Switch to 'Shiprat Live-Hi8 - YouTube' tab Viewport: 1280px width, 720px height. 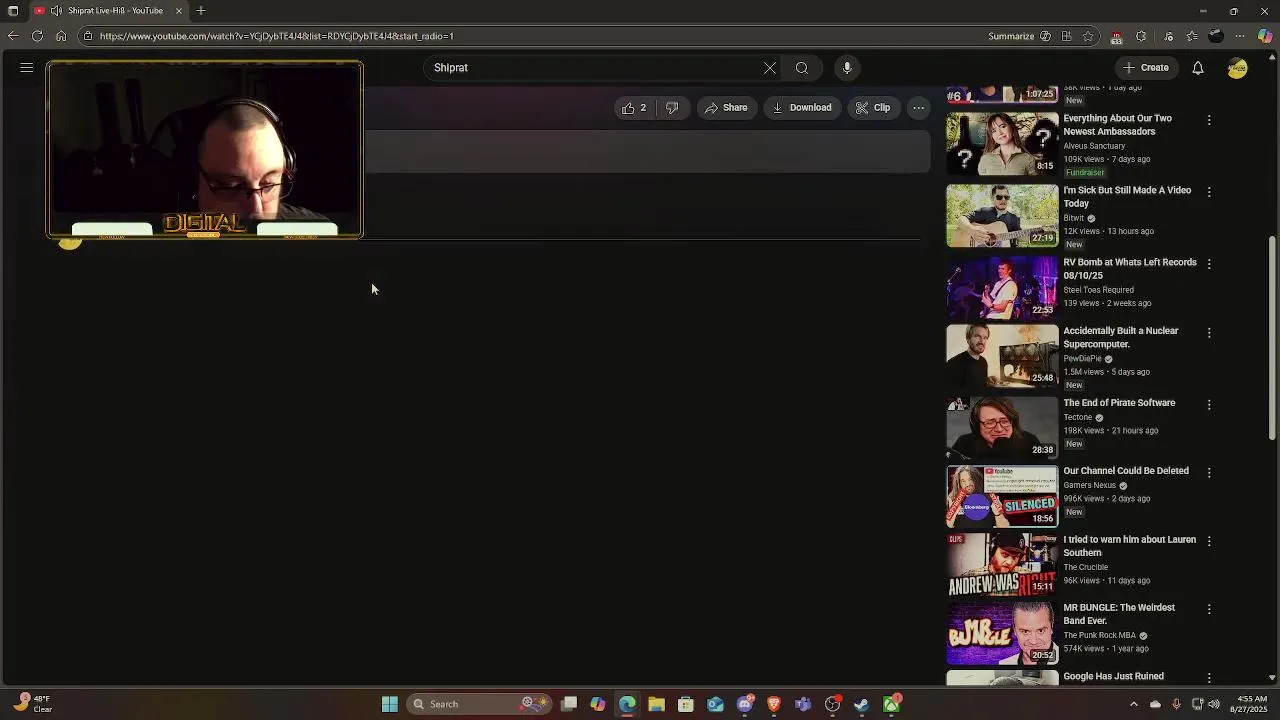tap(110, 11)
